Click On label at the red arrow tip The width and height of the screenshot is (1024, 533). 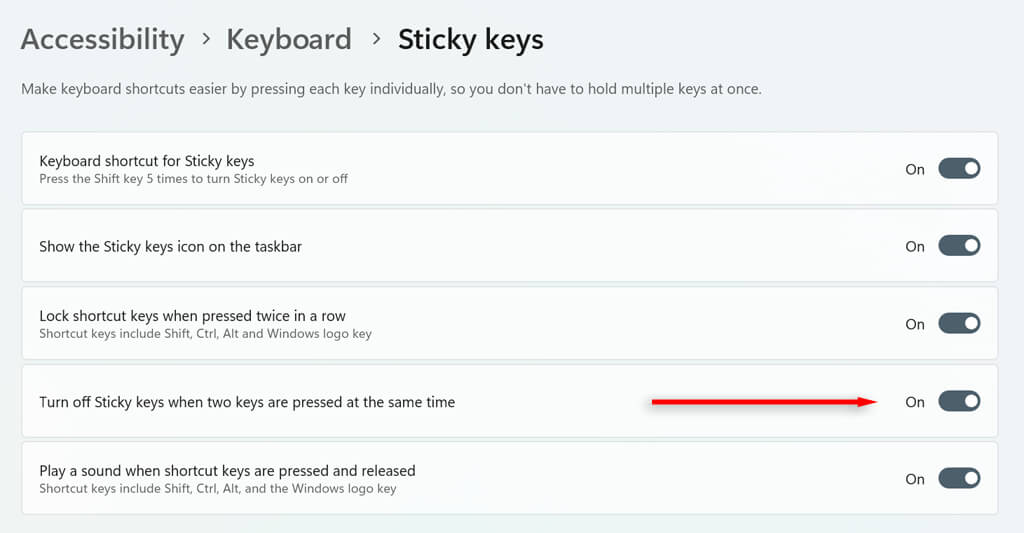point(915,402)
